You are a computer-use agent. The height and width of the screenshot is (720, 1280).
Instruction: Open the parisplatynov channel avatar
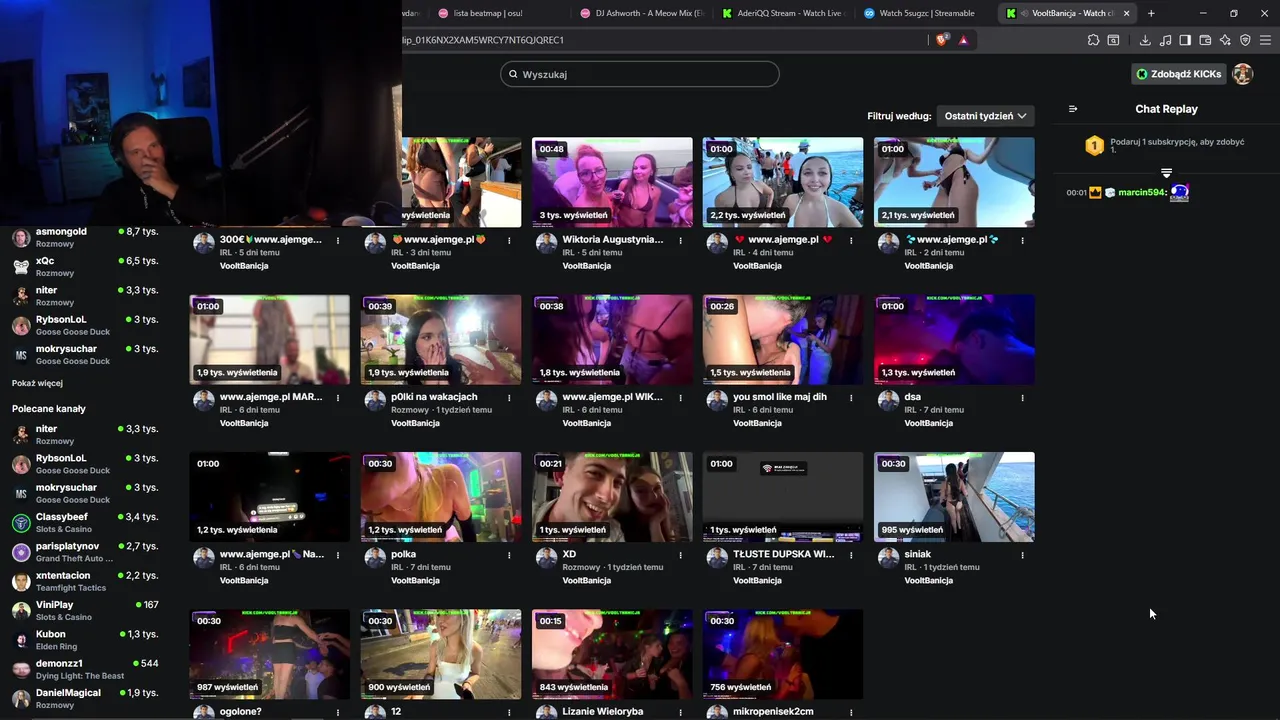tap(21, 552)
